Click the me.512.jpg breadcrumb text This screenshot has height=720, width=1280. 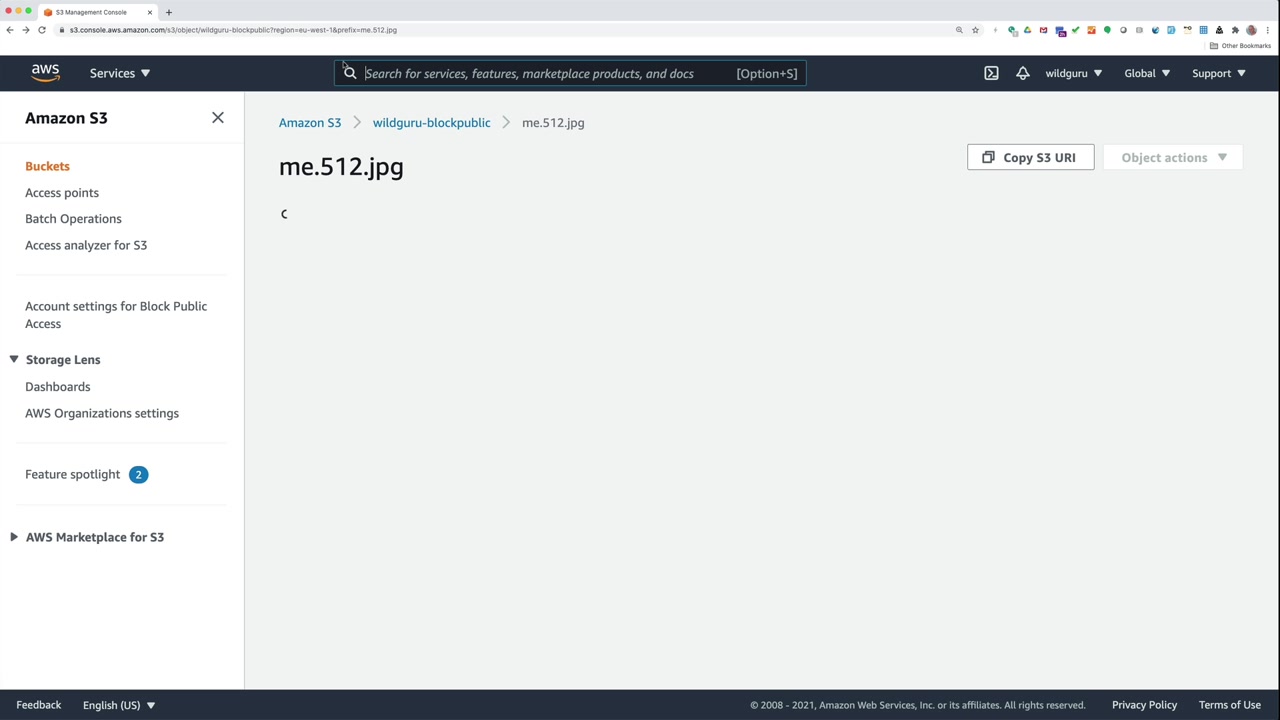coord(553,122)
